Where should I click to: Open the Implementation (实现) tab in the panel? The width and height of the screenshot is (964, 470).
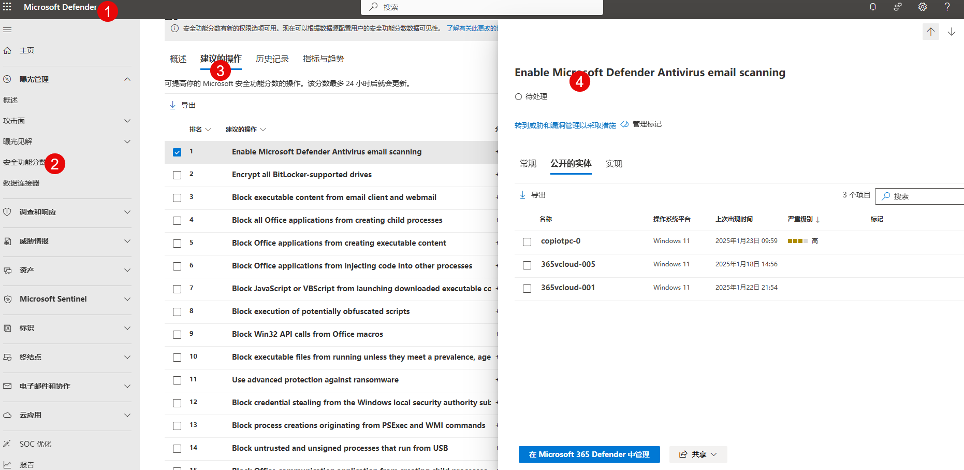614,164
